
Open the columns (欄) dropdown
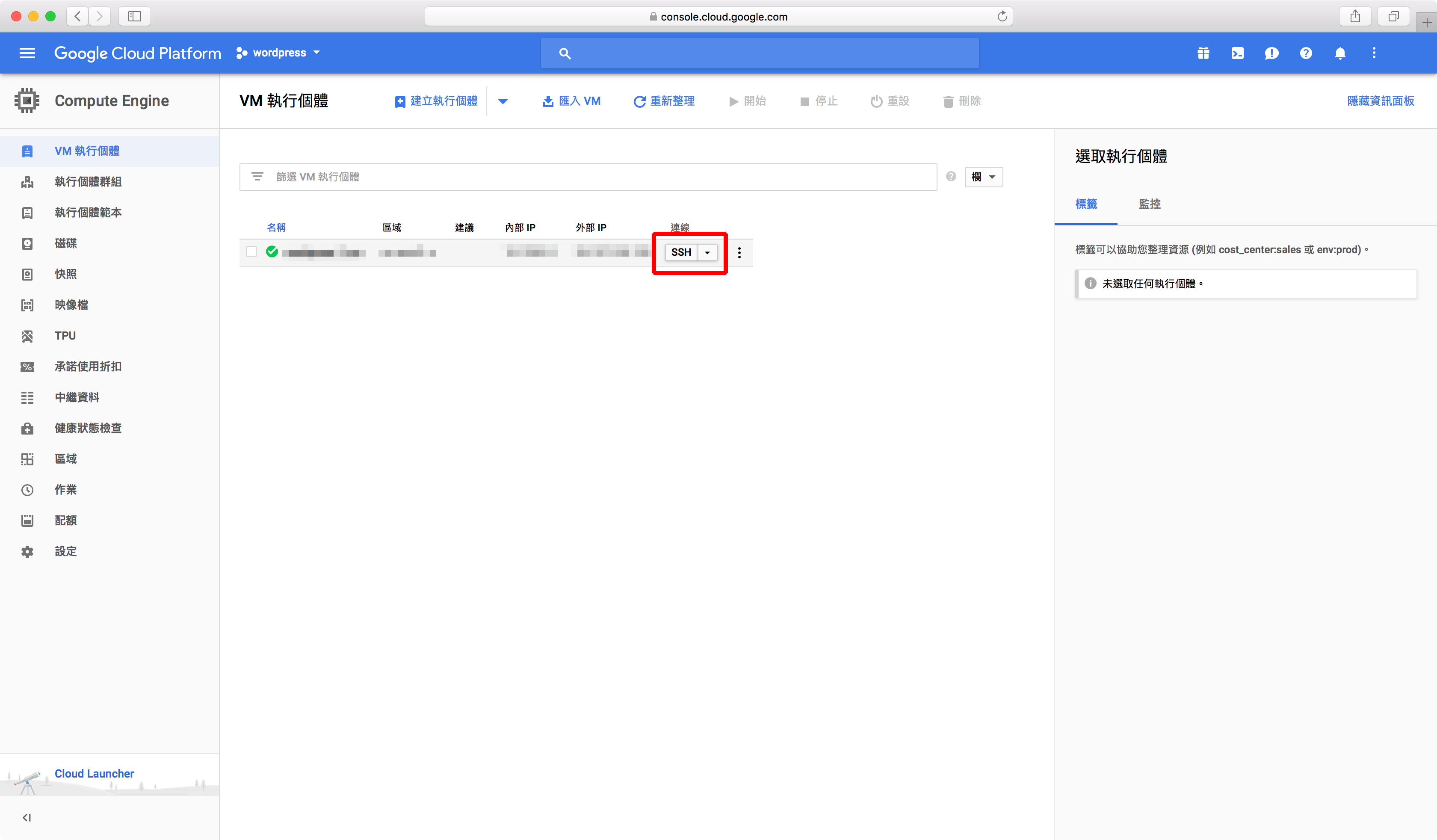click(983, 177)
